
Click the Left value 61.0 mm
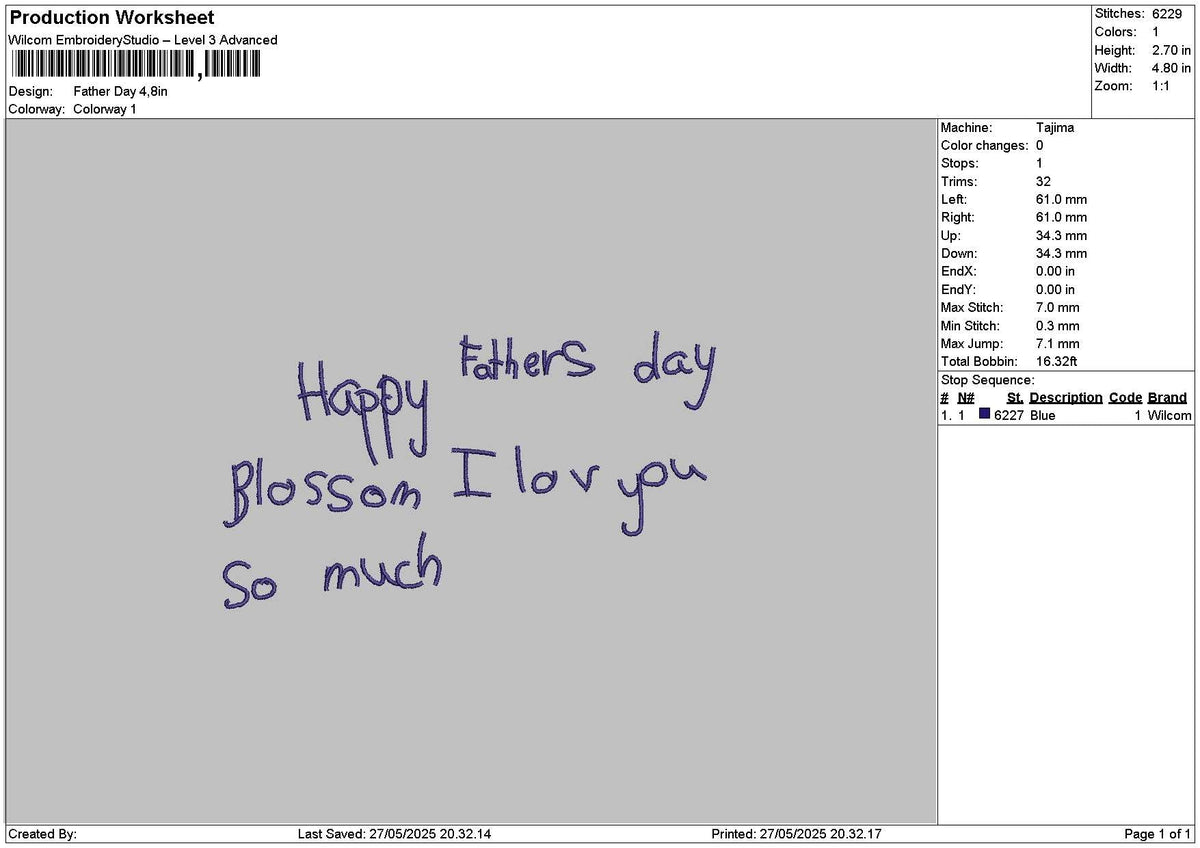(x=1061, y=200)
